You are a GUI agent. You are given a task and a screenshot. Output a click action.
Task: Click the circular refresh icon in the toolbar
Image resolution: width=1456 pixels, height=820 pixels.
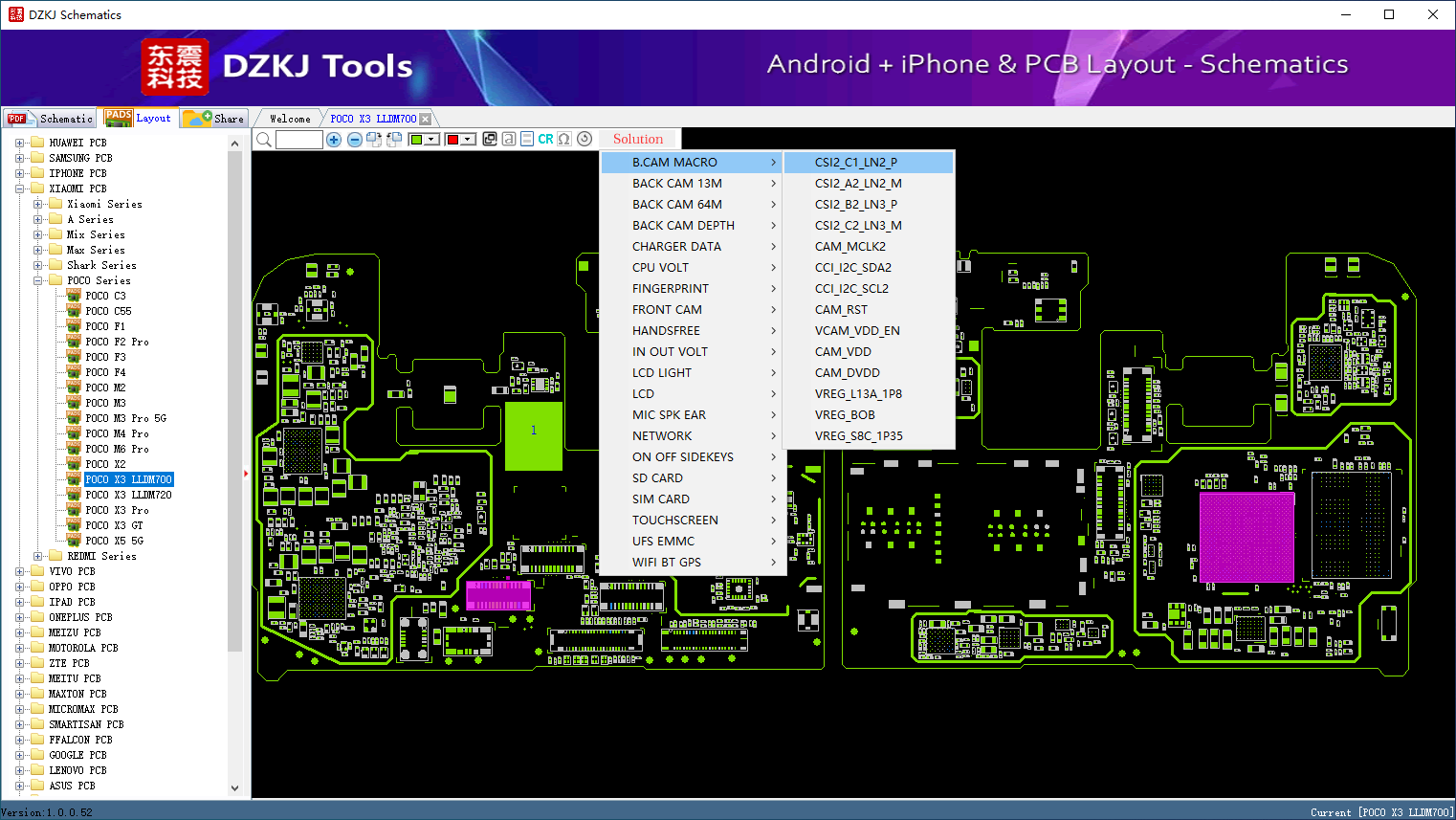point(585,139)
